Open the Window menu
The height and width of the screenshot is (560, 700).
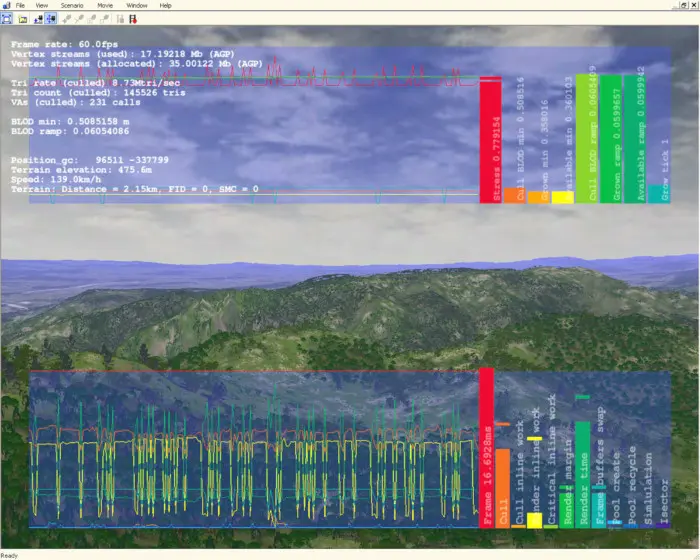point(137,5)
